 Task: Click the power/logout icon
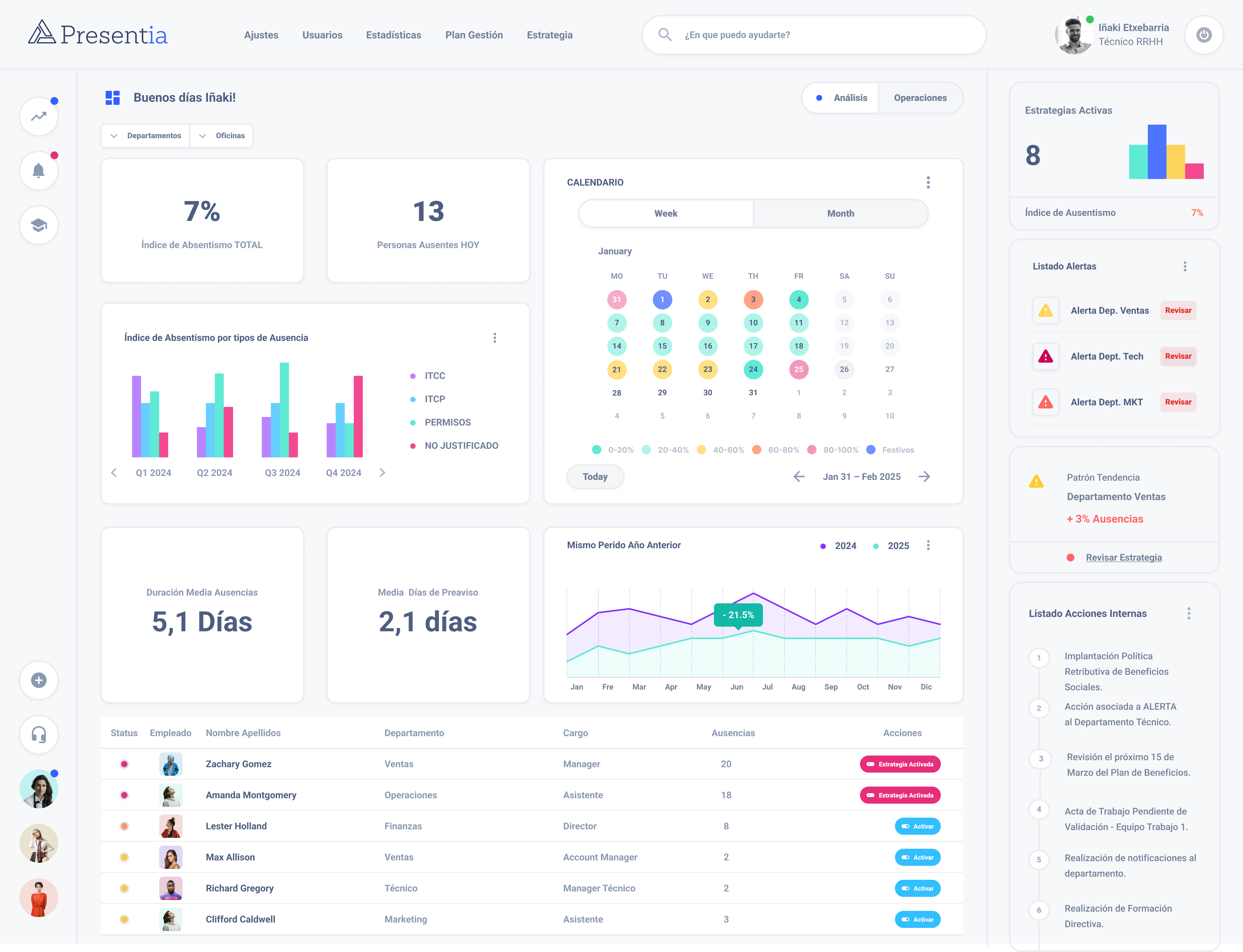coord(1204,35)
